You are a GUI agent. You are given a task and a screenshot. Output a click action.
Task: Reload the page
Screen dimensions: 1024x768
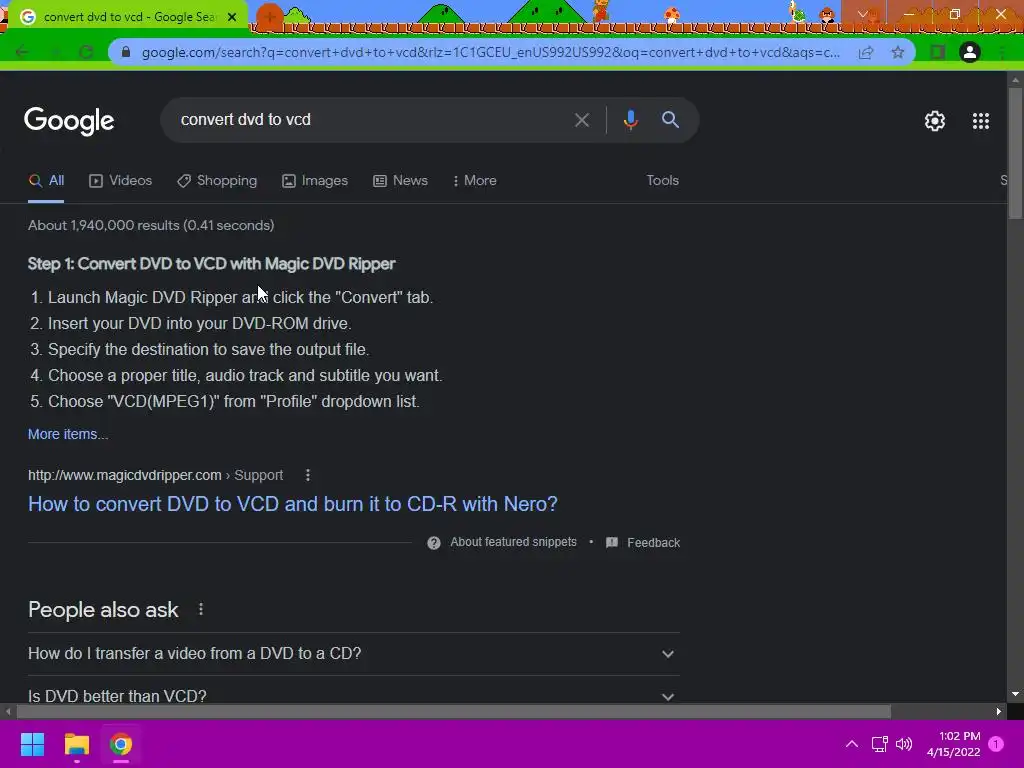pos(86,52)
